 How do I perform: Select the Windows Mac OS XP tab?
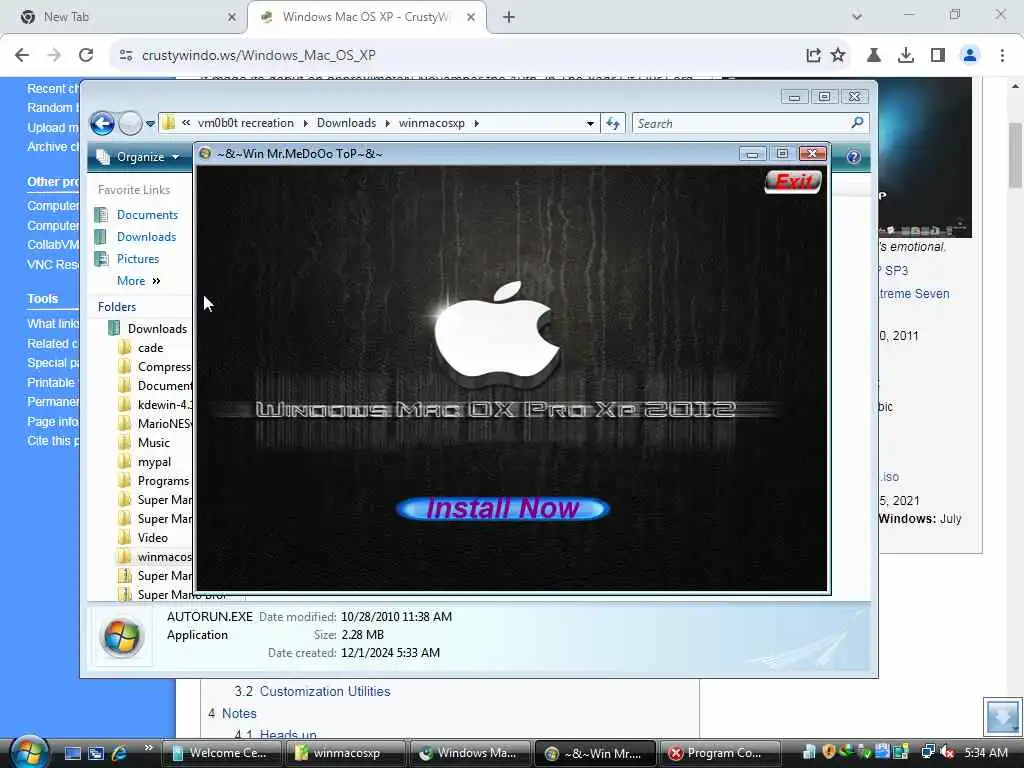point(364,17)
